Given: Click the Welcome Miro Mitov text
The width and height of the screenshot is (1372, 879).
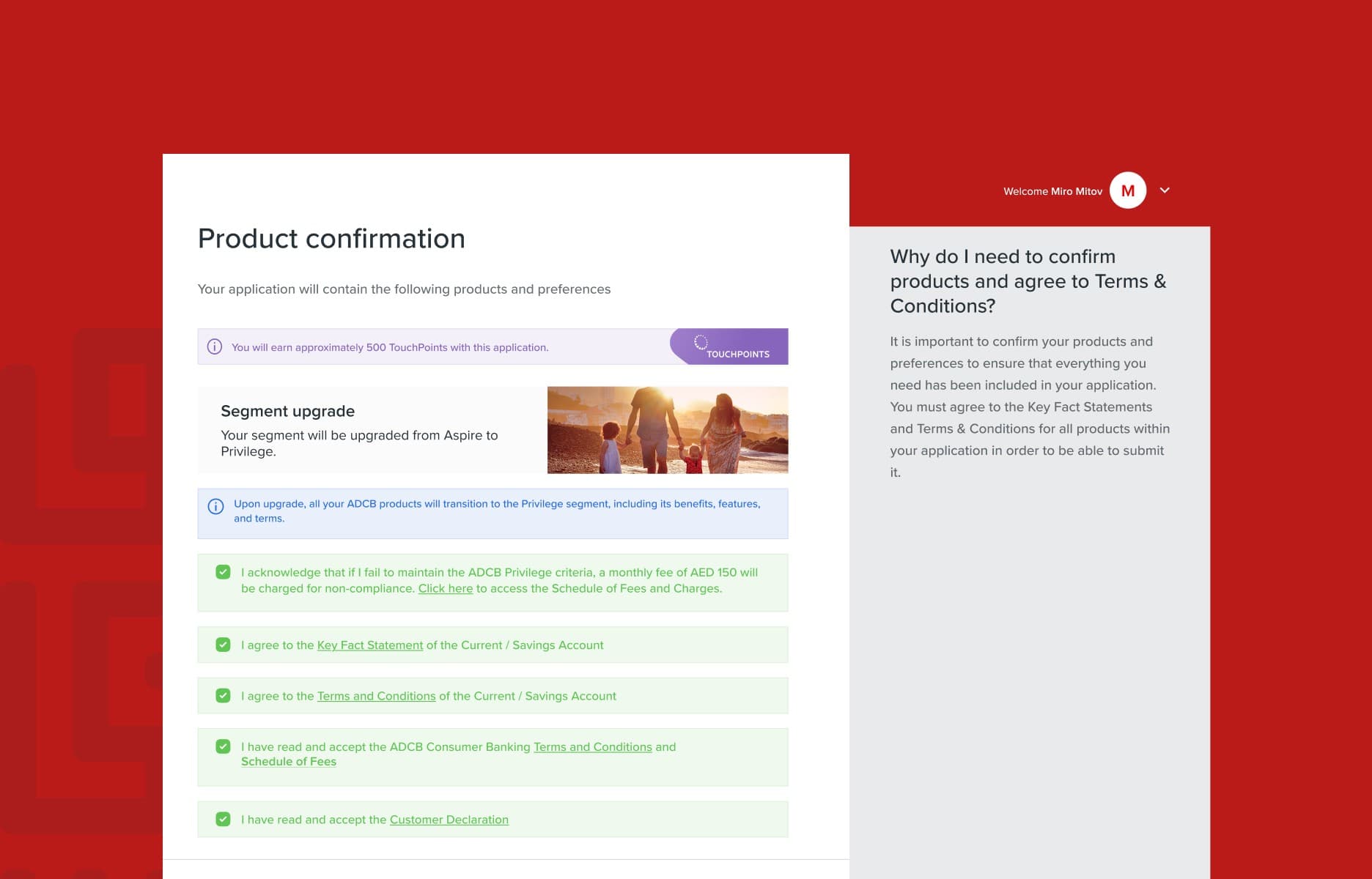Looking at the screenshot, I should coord(1052,191).
